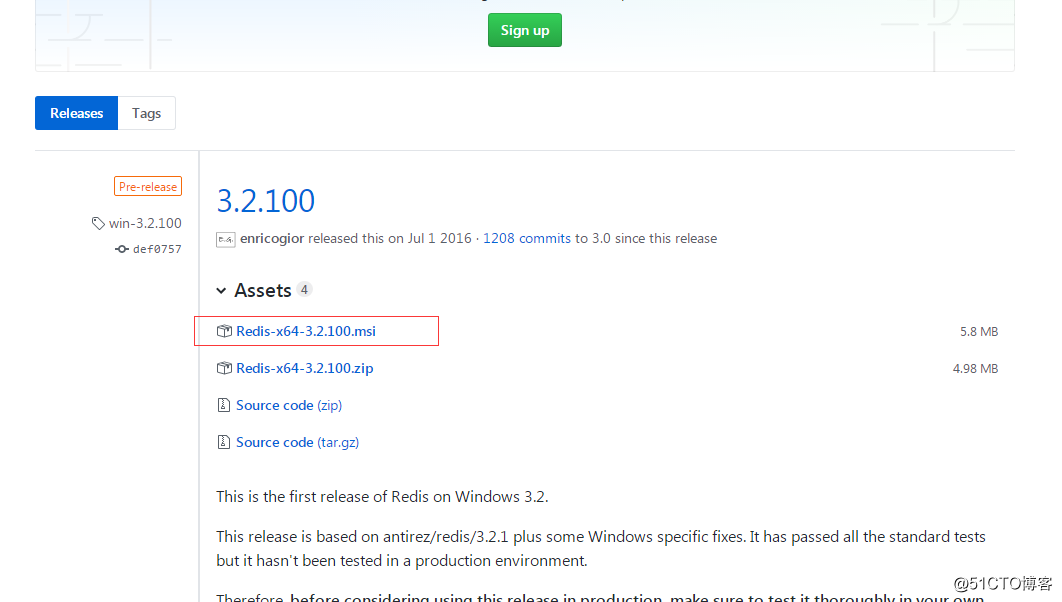Open the 1208 commits link
Screen dimensions: 1062x602
click(526, 238)
